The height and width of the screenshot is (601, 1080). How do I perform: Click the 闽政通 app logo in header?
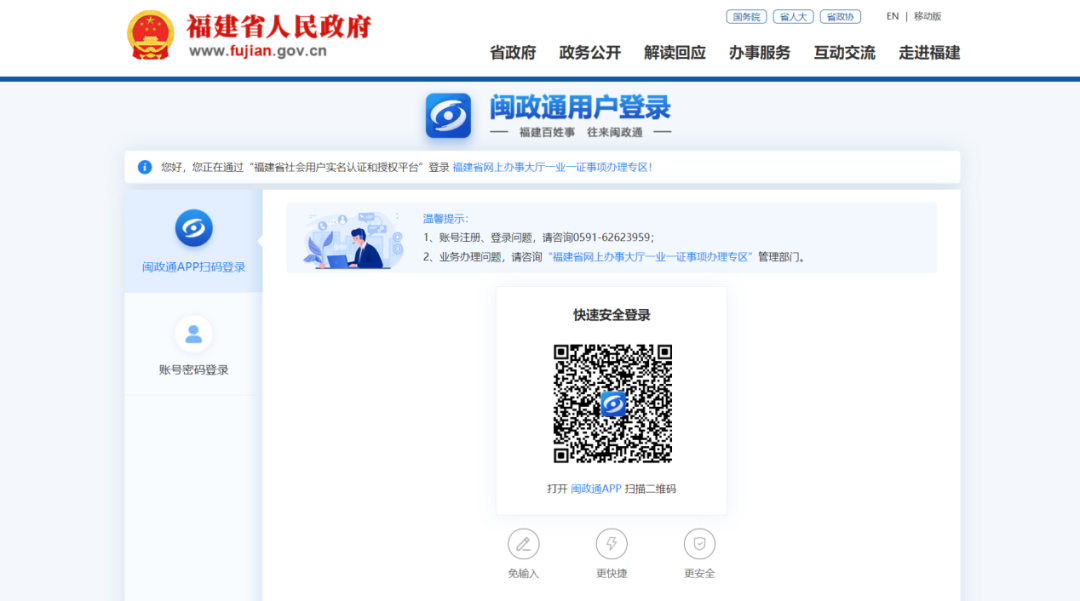(x=448, y=116)
